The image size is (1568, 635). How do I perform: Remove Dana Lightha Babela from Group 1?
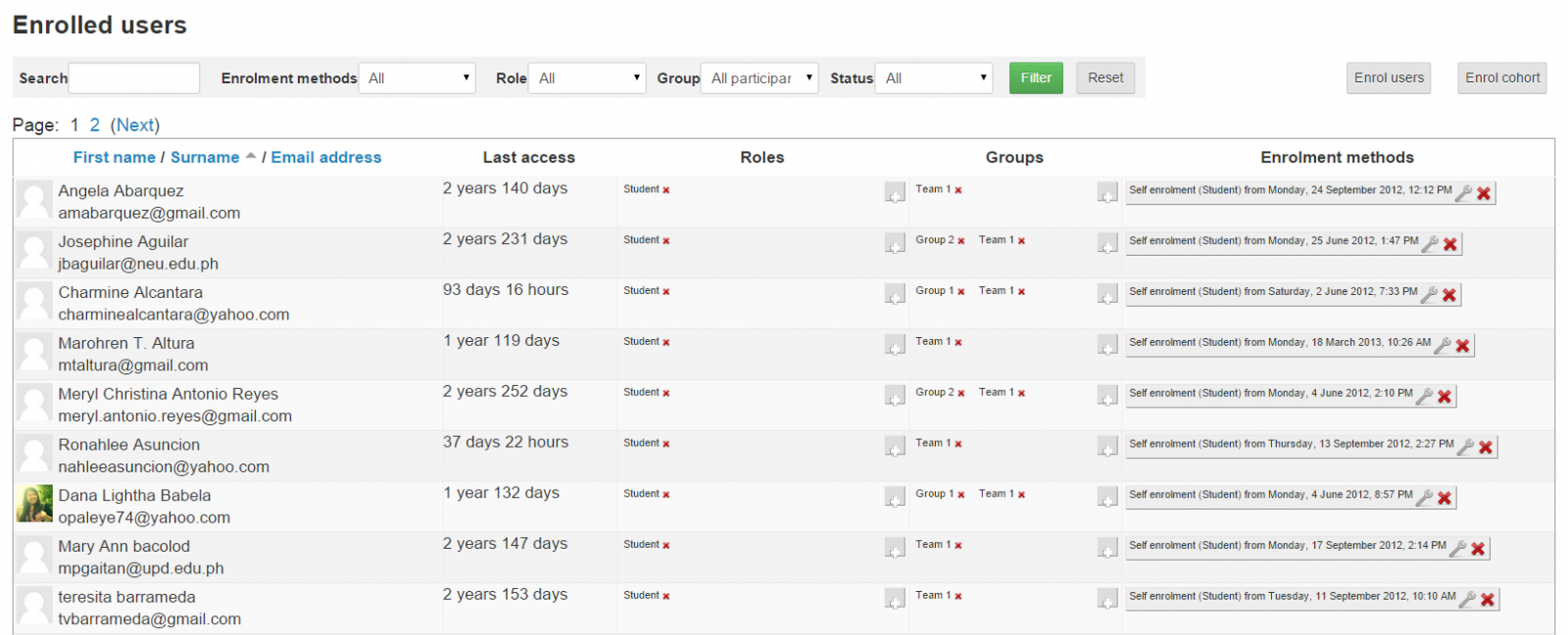click(x=961, y=495)
